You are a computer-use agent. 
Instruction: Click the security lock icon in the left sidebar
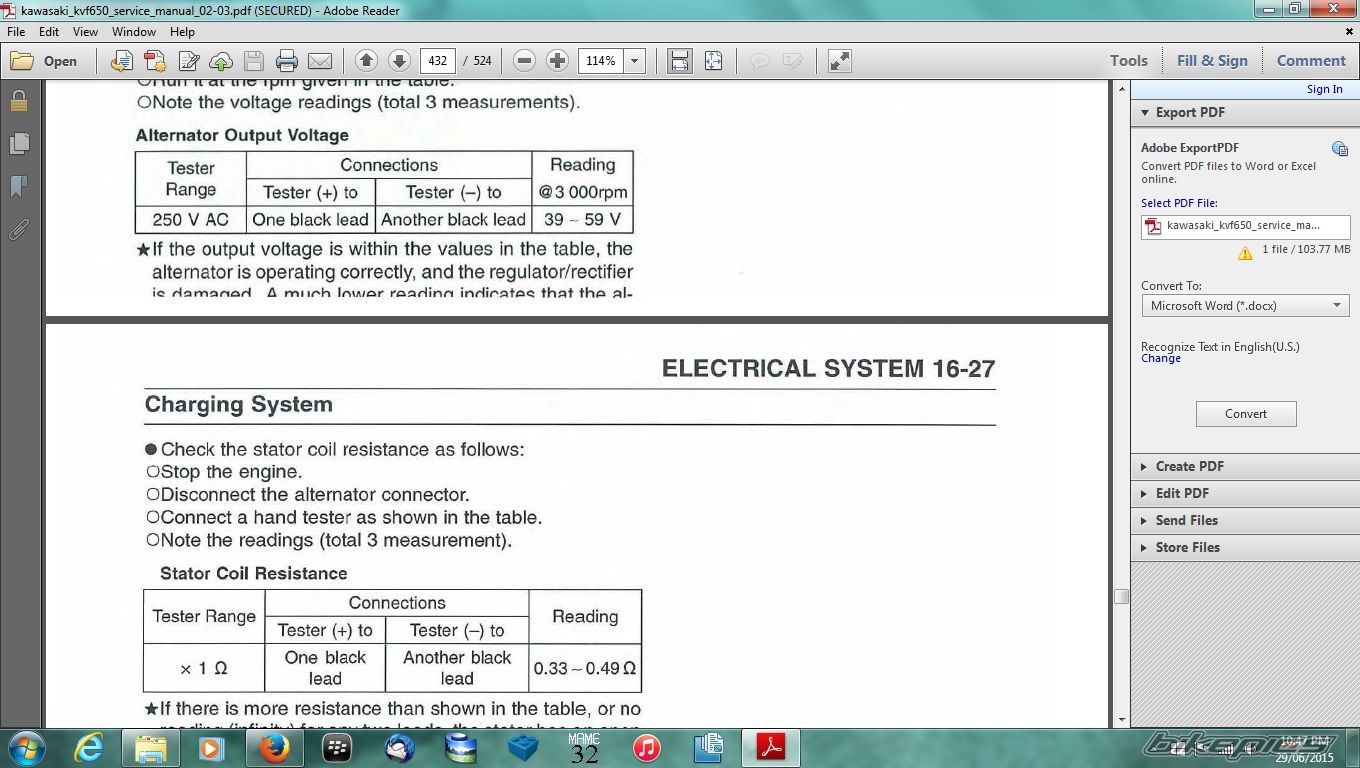tap(18, 101)
